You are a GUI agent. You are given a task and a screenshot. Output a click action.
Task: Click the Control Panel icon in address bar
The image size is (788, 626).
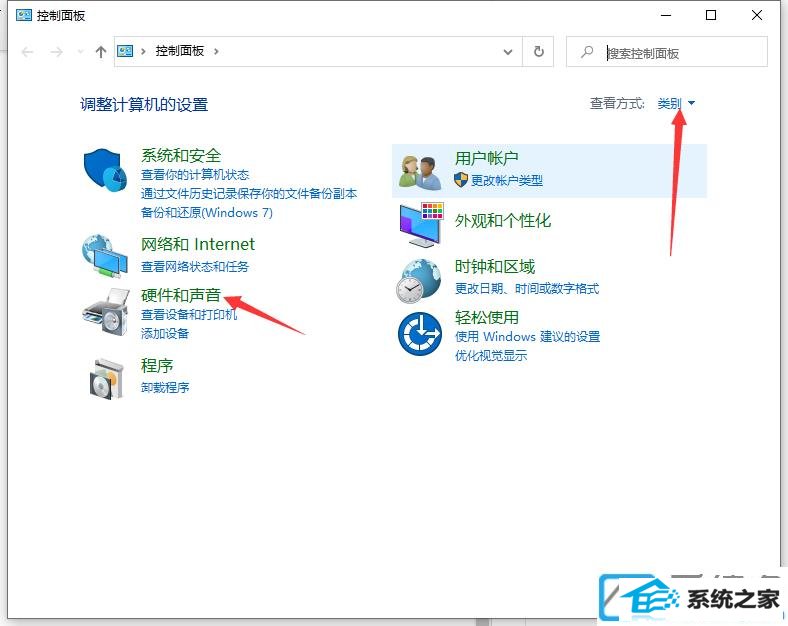coord(125,51)
